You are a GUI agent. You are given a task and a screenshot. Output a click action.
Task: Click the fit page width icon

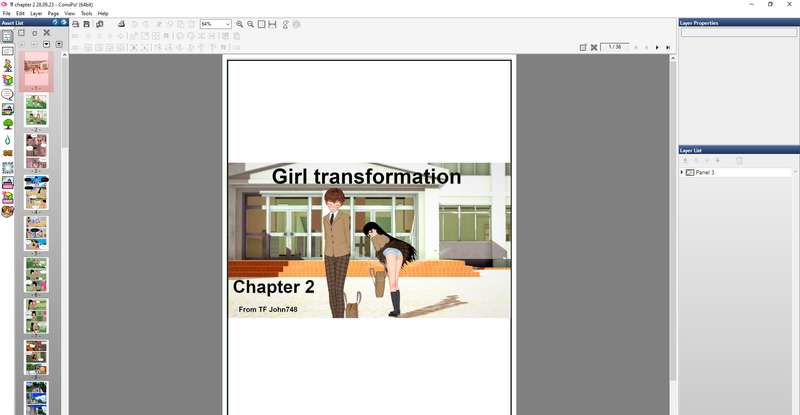(272, 24)
